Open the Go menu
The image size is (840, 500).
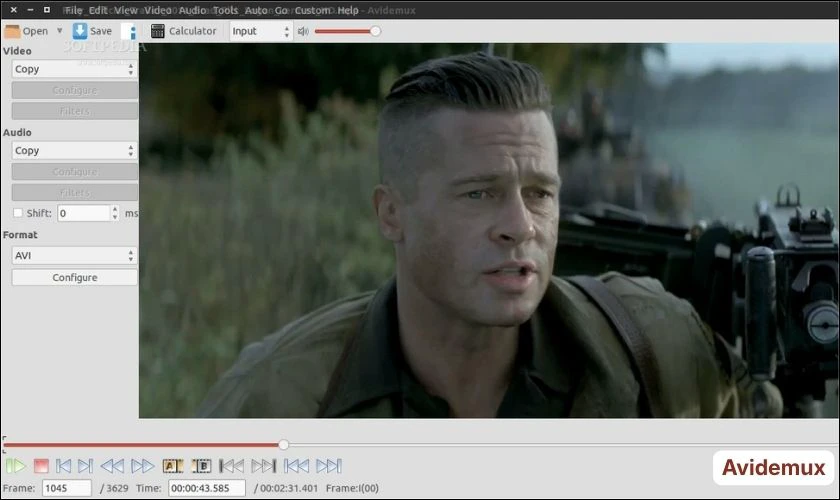point(281,10)
